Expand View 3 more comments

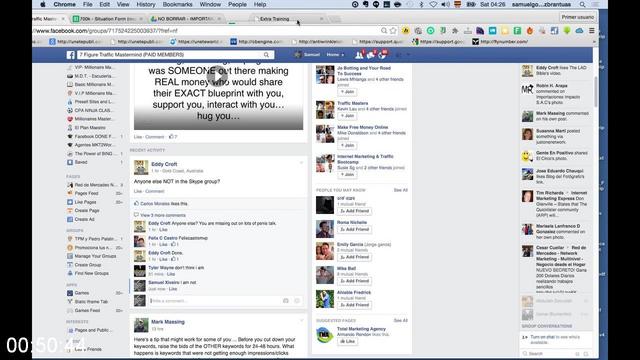click(x=163, y=215)
